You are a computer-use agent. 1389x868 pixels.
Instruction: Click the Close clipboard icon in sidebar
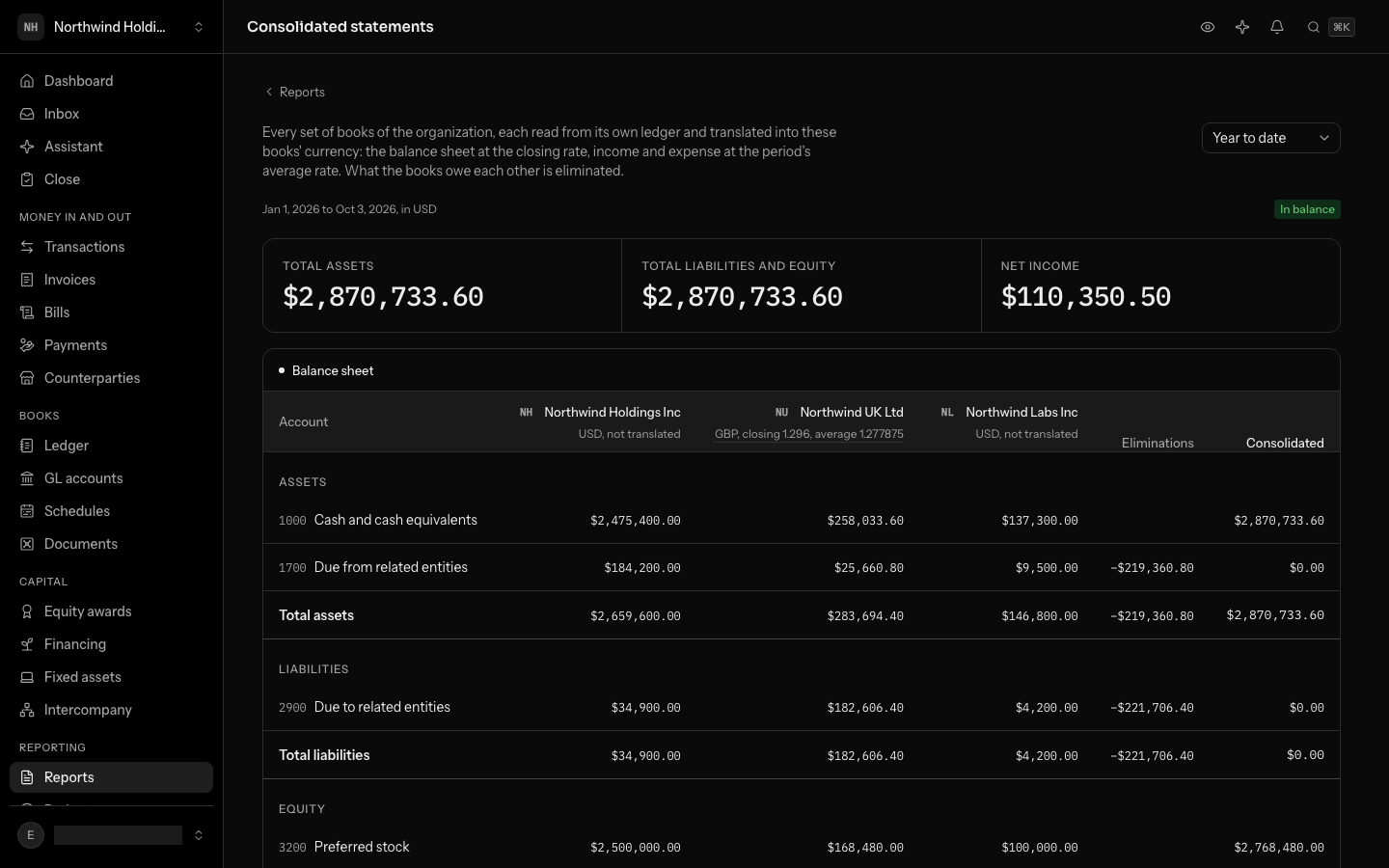(27, 179)
